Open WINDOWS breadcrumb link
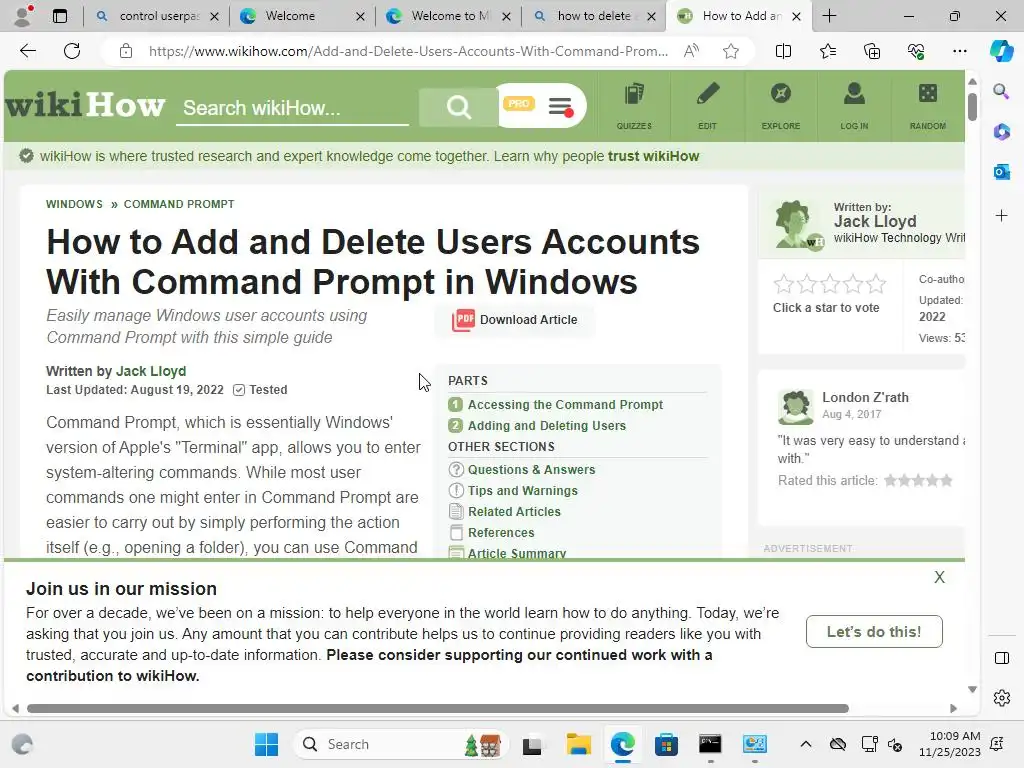This screenshot has width=1024, height=768. pyautogui.click(x=74, y=204)
